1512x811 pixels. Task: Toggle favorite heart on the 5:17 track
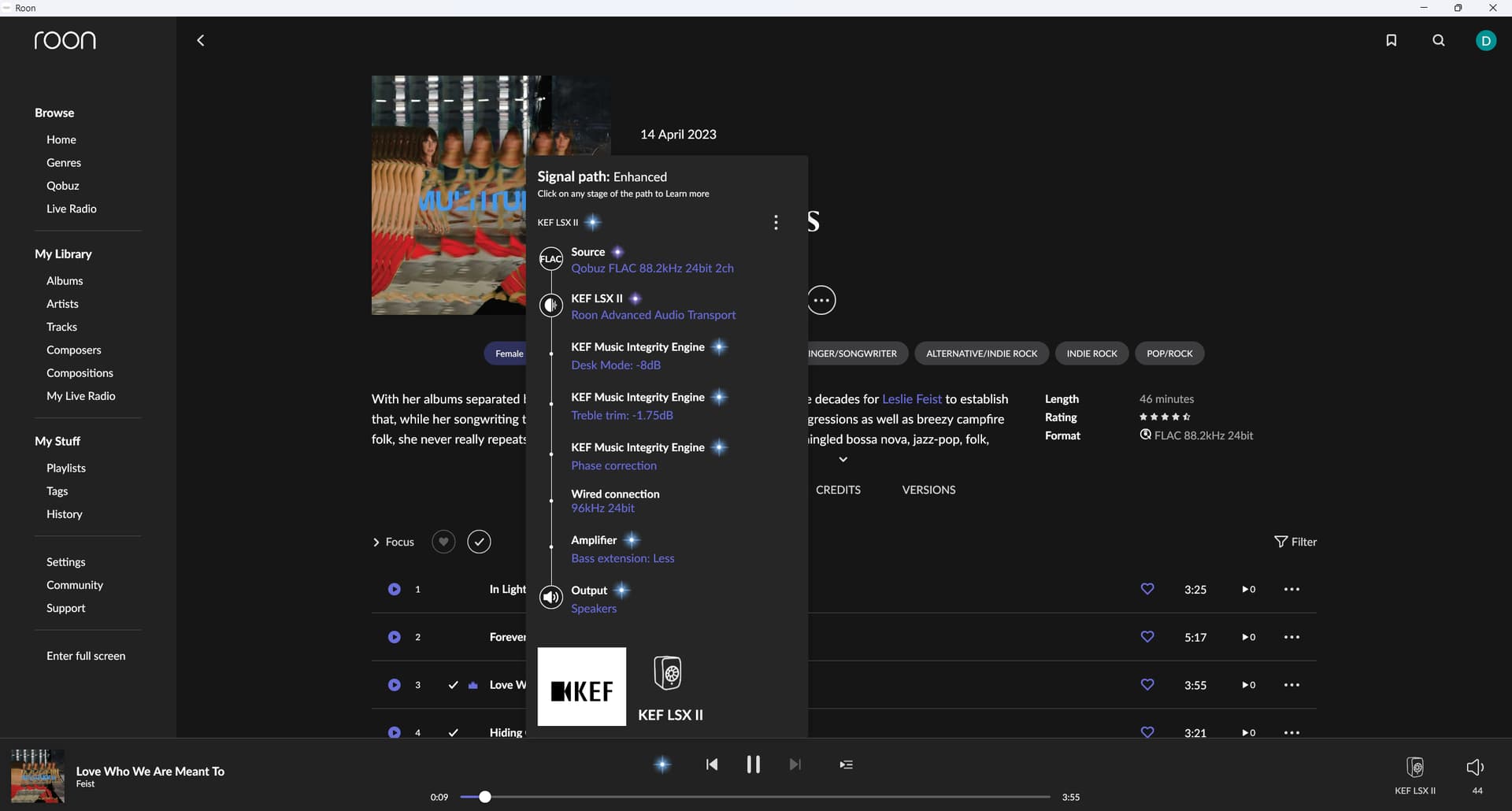pos(1147,637)
